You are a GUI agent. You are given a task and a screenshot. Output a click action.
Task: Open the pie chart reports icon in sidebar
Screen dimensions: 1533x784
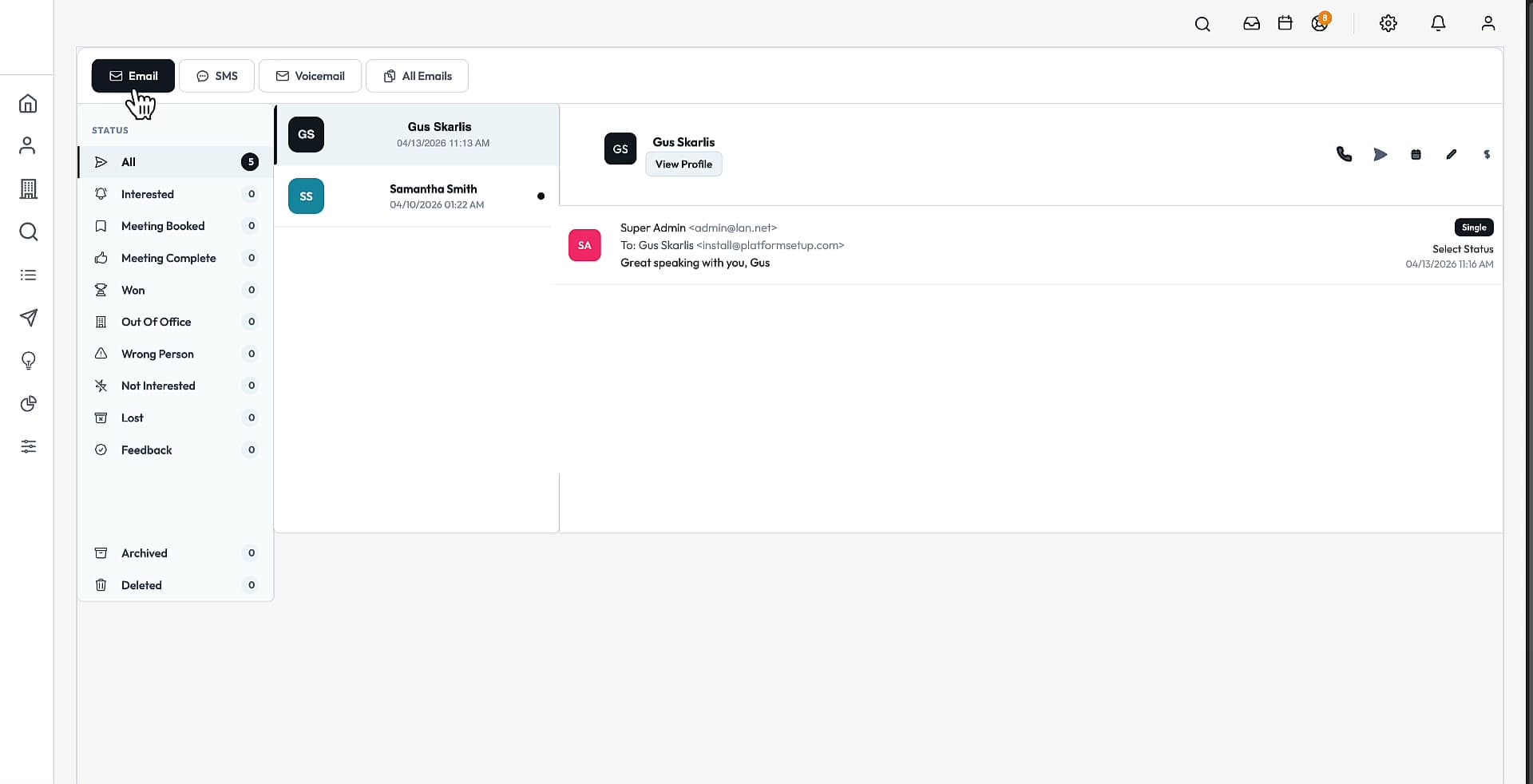28,403
